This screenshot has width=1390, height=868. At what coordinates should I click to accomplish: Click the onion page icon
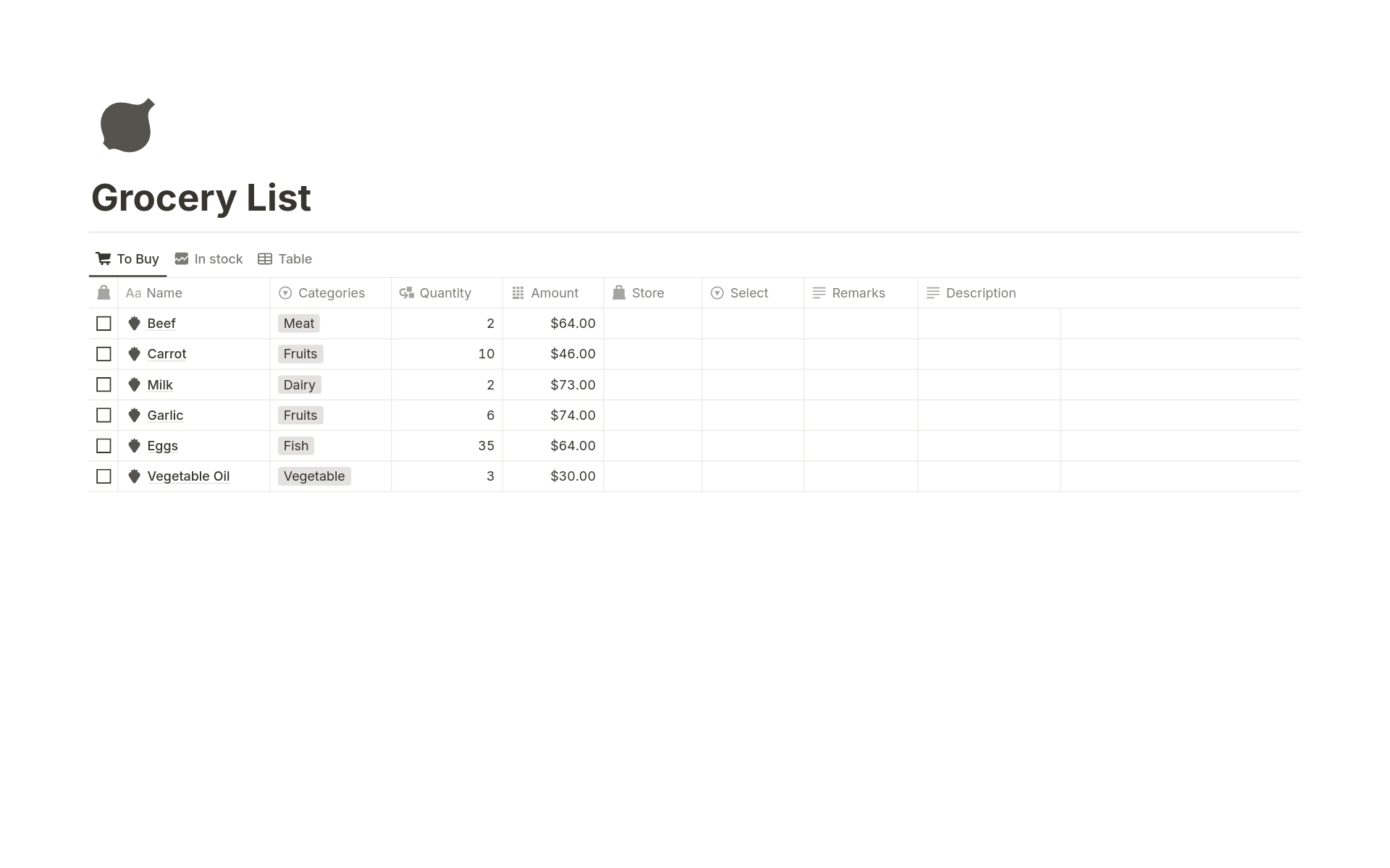127,125
